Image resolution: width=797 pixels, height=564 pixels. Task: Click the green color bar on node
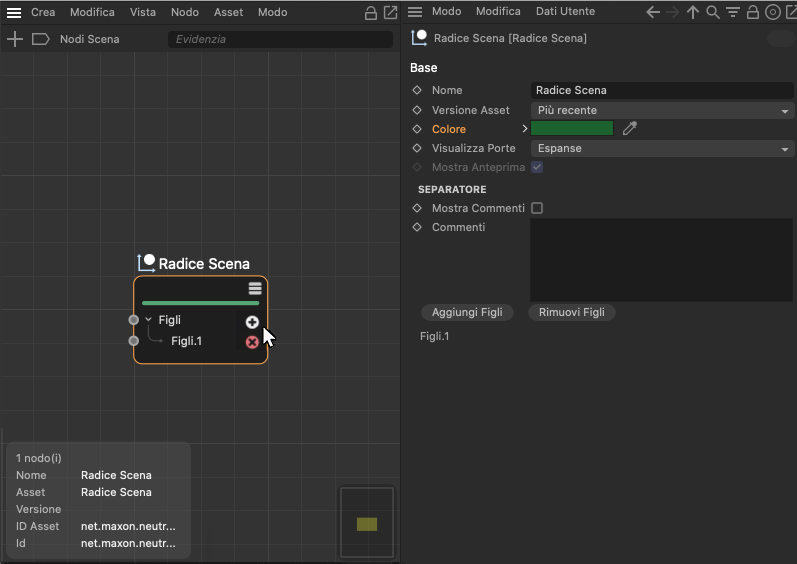[x=201, y=303]
